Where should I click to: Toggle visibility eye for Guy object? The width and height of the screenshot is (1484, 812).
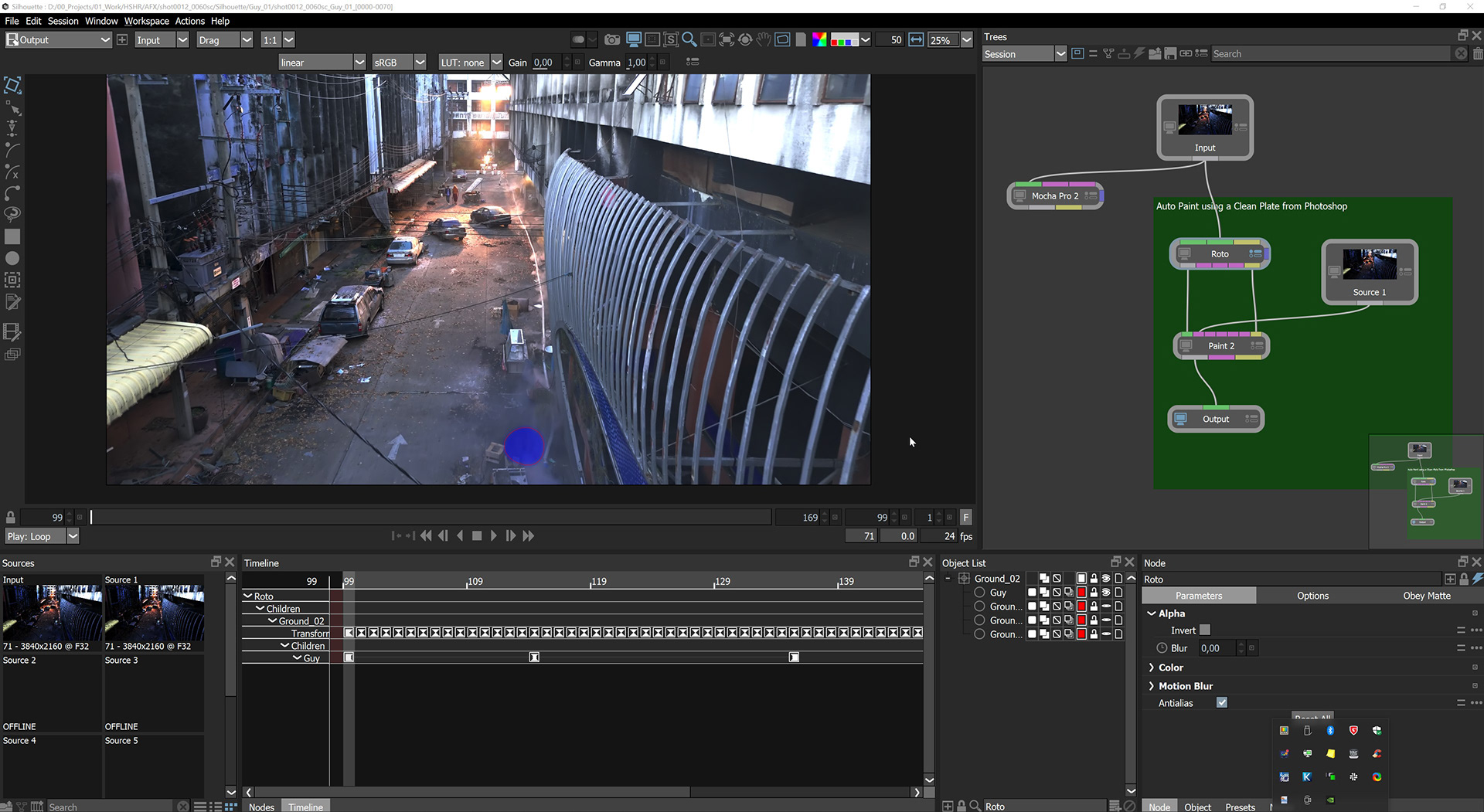click(x=1106, y=593)
